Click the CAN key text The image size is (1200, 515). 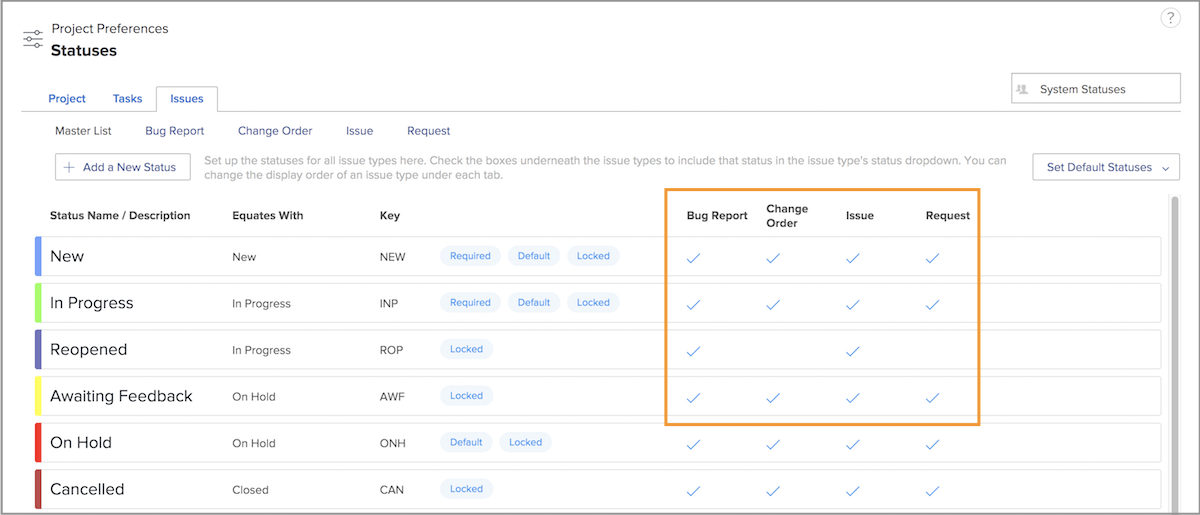(392, 491)
